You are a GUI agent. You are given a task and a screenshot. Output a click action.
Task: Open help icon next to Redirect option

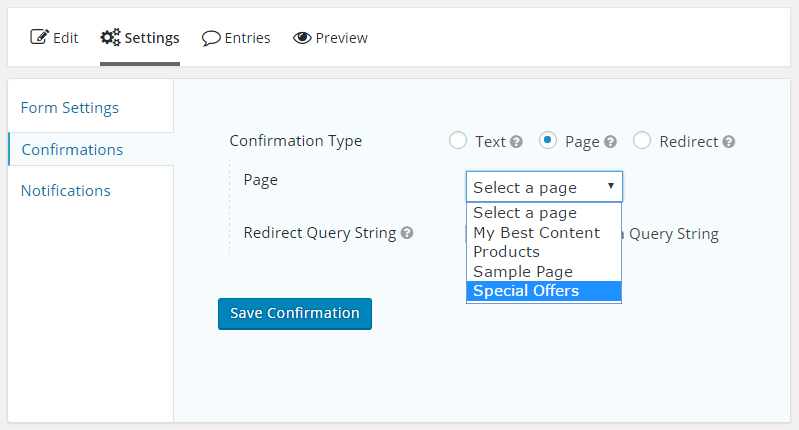[x=729, y=142]
